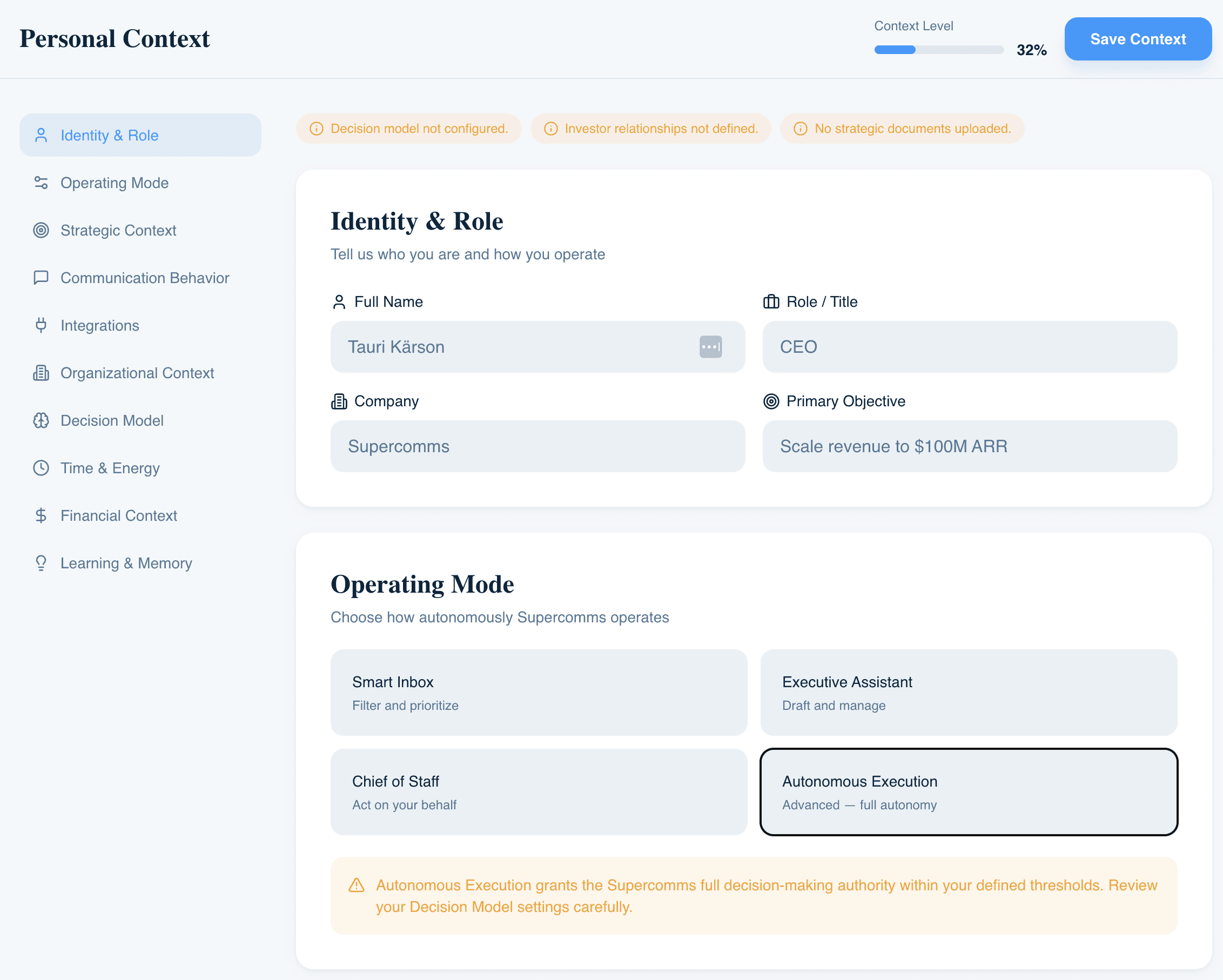Click the target icon for Strategic Context
The height and width of the screenshot is (980, 1223).
41,230
